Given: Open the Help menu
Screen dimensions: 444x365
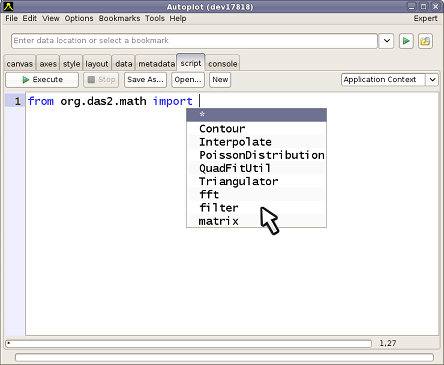Looking at the screenshot, I should pos(178,18).
